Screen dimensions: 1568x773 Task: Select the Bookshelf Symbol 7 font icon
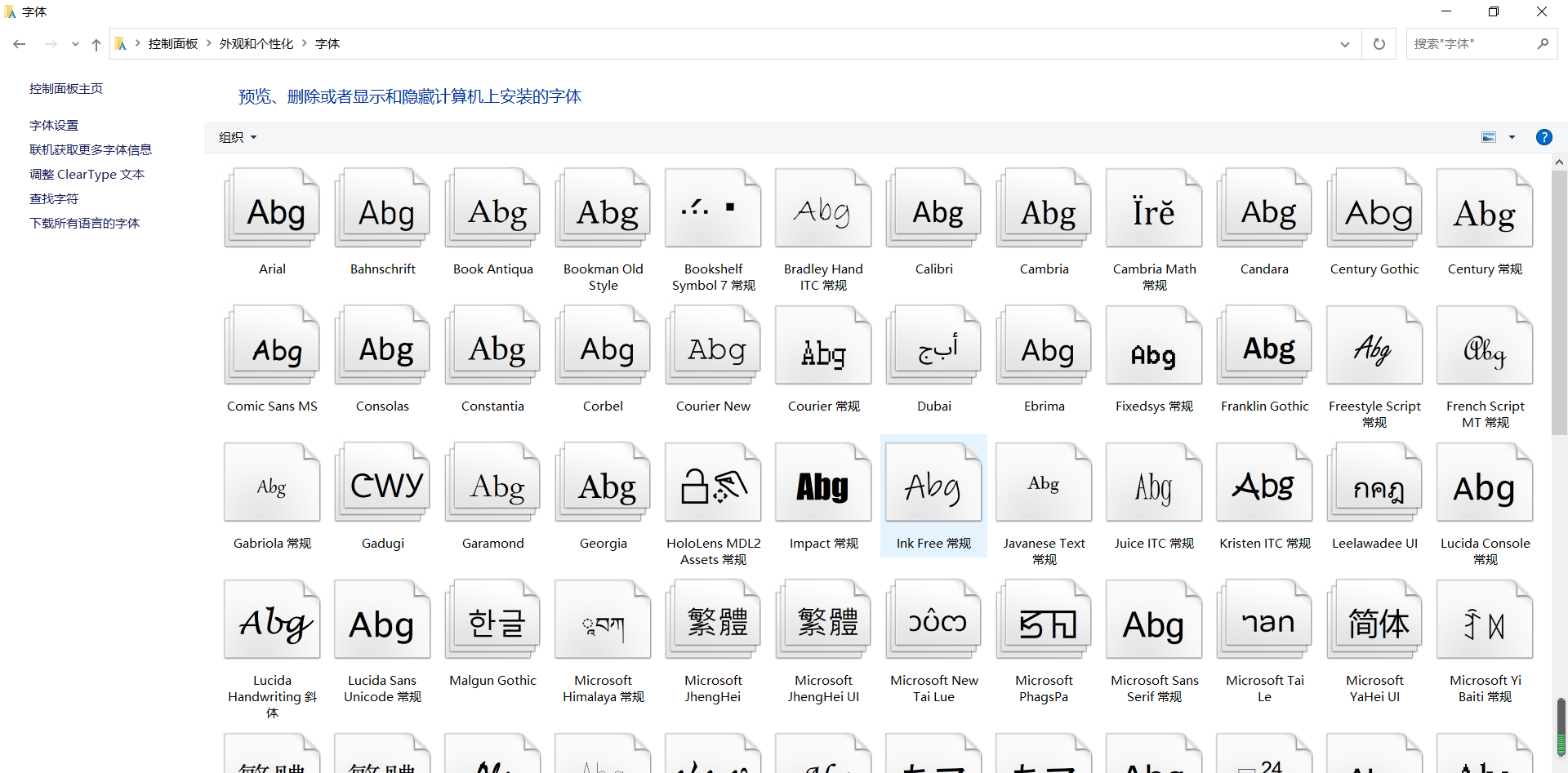713,209
